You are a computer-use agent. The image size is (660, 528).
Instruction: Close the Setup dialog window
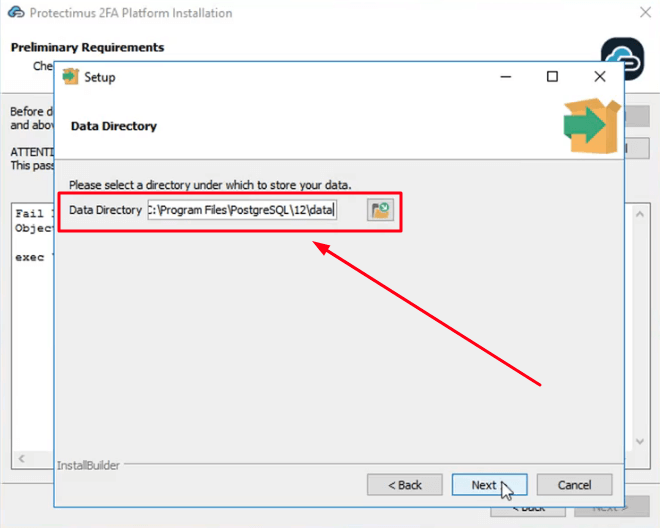click(600, 77)
